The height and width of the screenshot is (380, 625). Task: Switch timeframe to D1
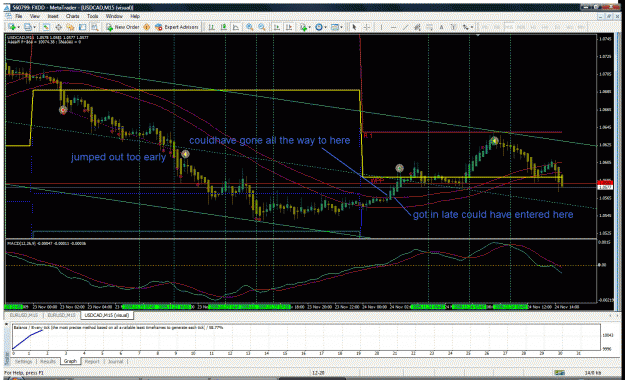click(556, 27)
